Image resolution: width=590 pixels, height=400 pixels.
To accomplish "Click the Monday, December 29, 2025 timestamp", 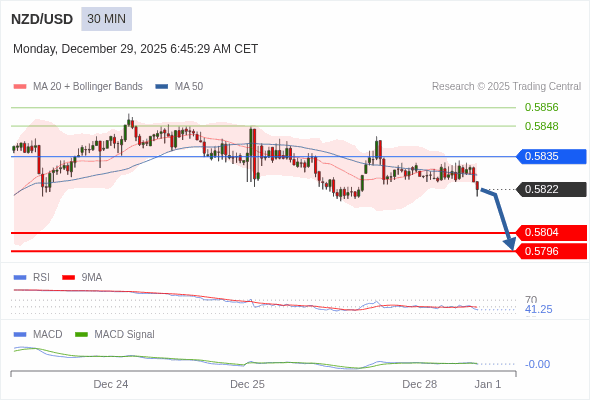I will pos(135,49).
